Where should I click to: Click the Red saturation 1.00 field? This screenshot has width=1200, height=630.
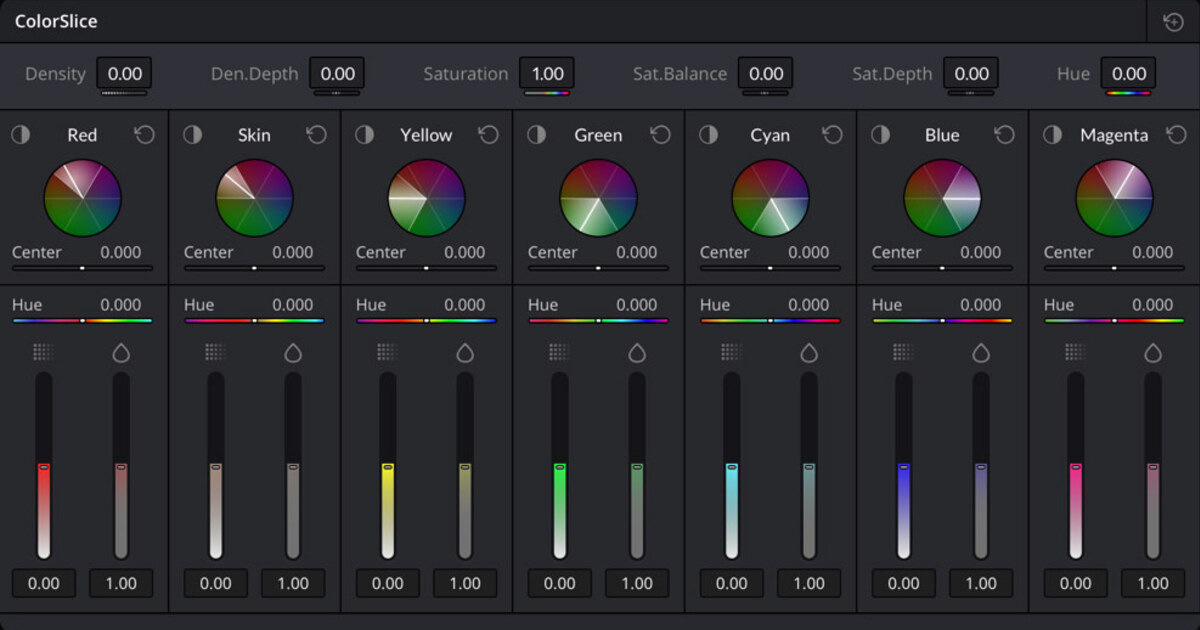[121, 583]
